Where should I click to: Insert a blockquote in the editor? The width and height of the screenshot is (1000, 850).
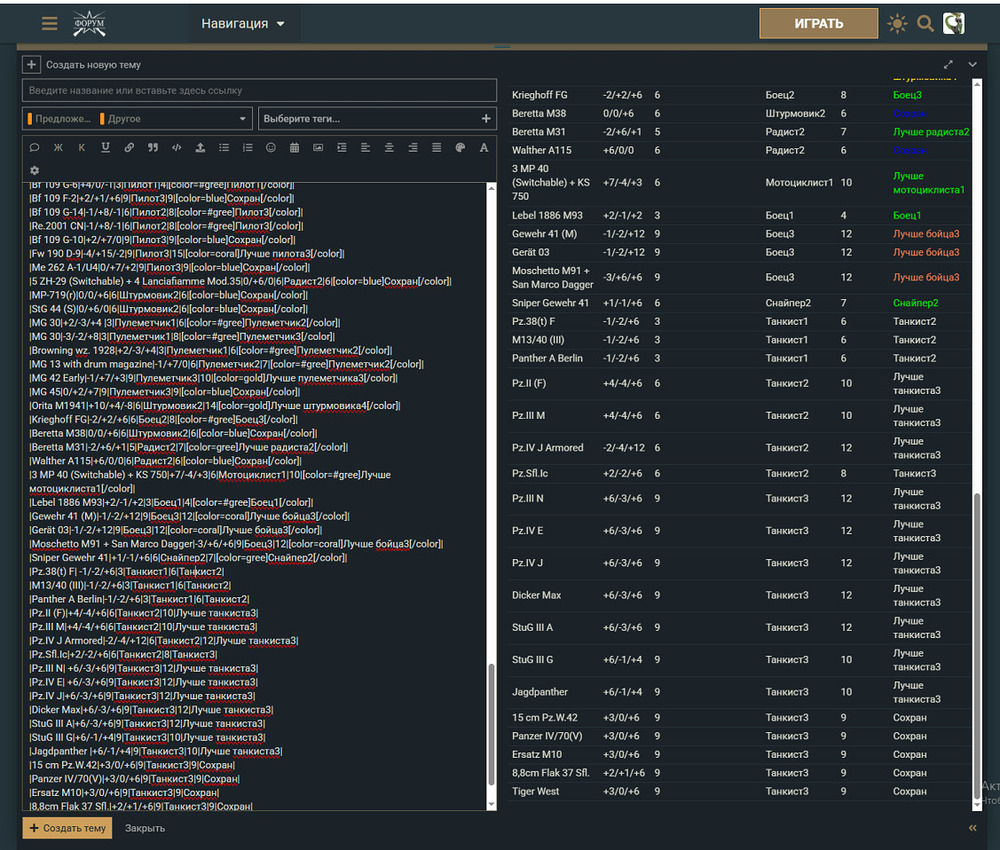coord(153,148)
